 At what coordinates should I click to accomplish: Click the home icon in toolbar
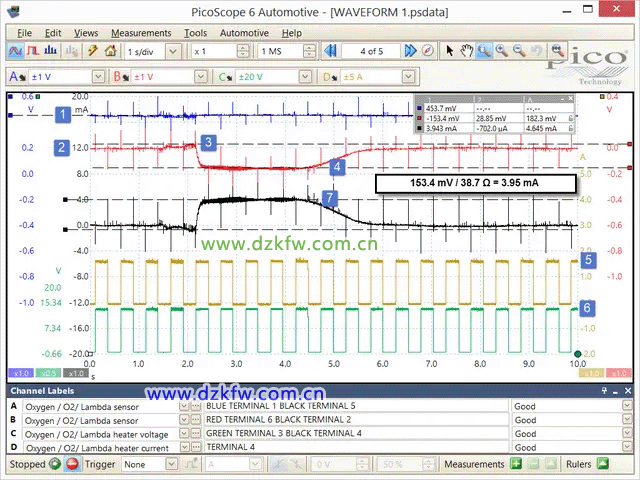111,50
